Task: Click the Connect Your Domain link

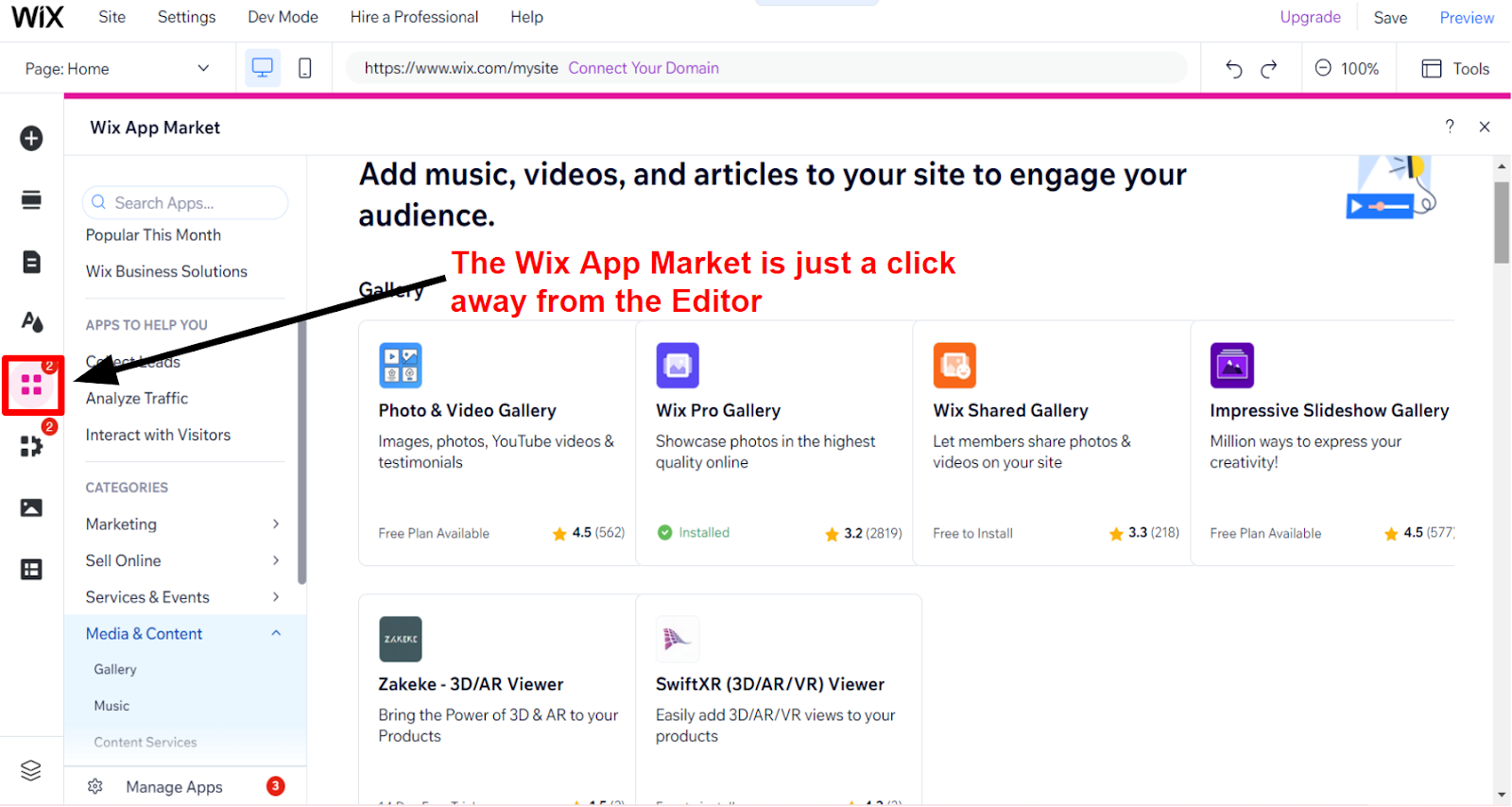Action: [644, 68]
